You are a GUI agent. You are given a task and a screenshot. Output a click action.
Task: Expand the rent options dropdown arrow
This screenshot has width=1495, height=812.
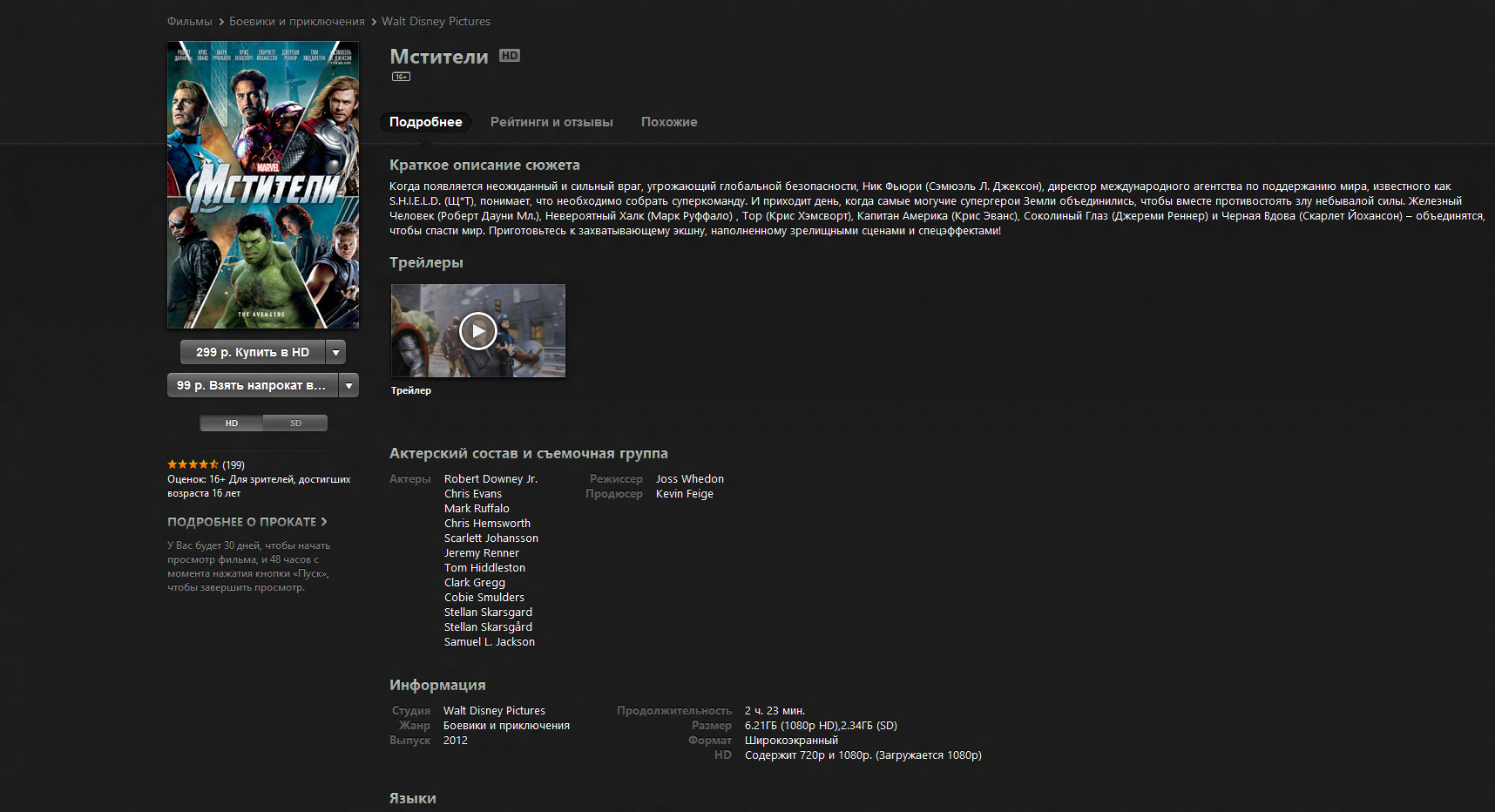tap(348, 385)
